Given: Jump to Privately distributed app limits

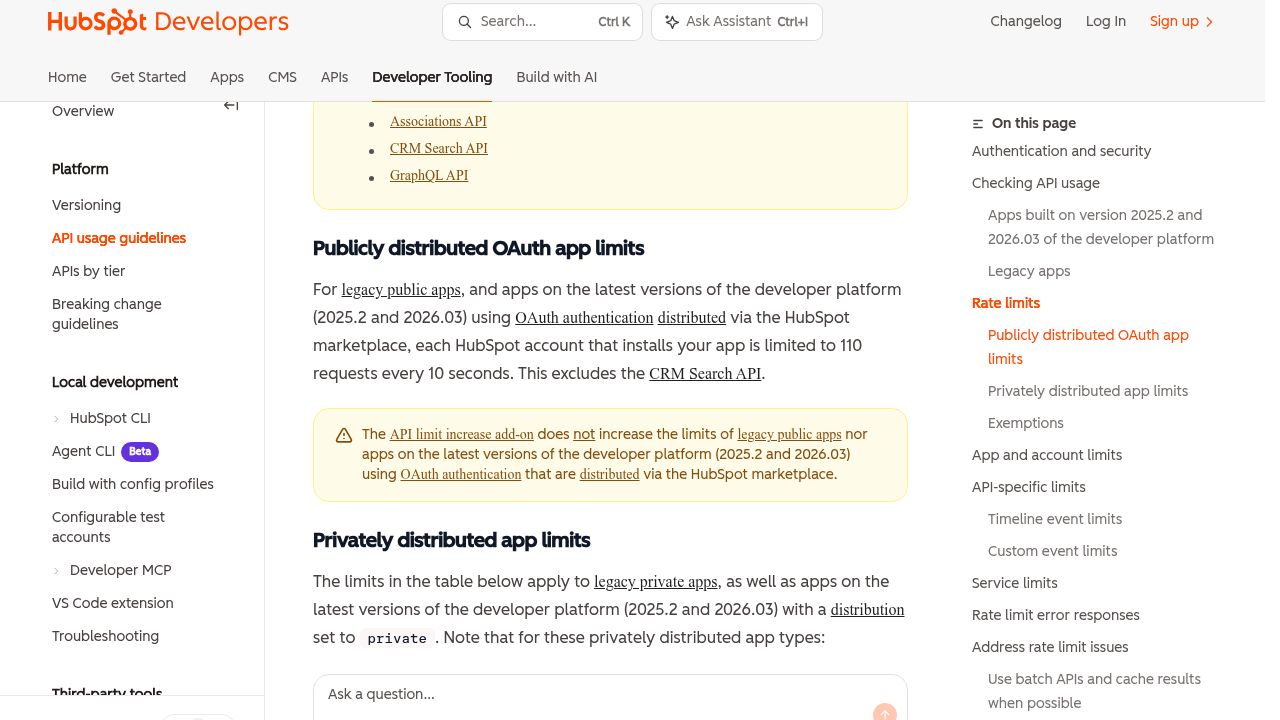Looking at the screenshot, I should [1088, 392].
